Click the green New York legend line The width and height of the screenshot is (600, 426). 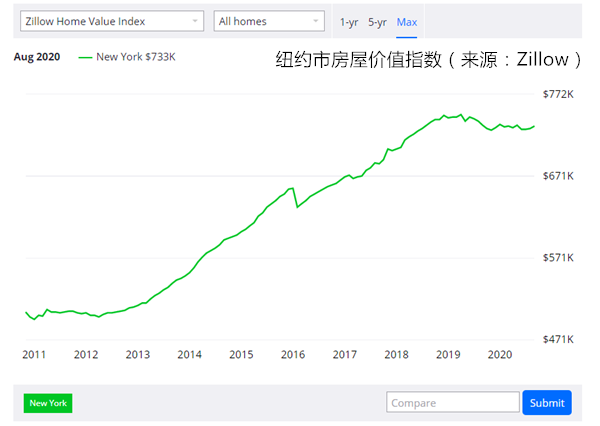tap(85, 57)
